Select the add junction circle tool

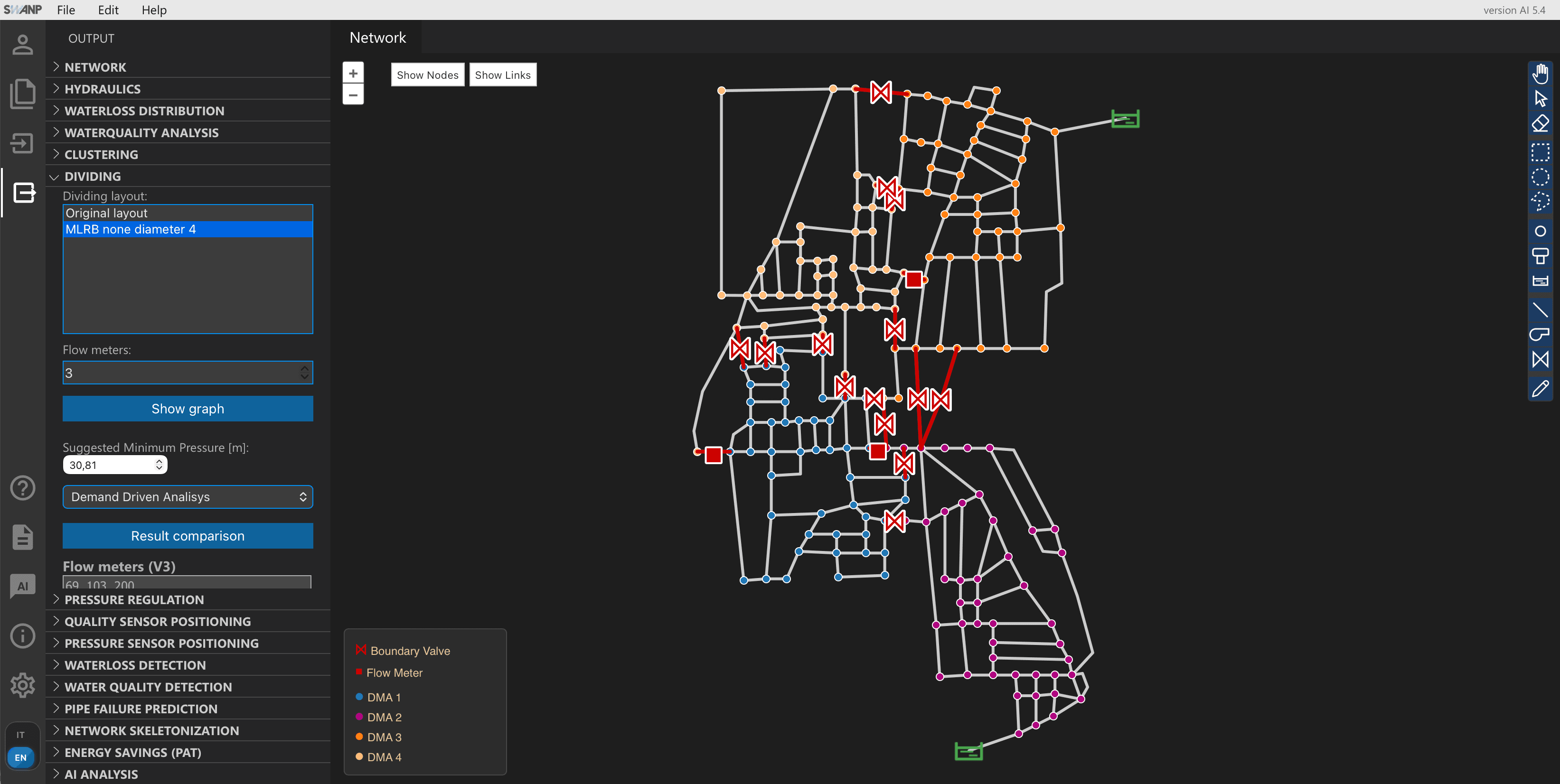point(1540,231)
